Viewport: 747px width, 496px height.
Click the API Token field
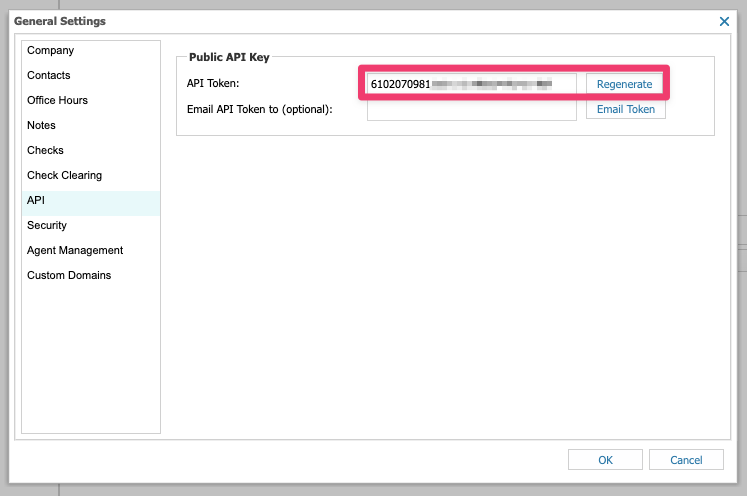(x=471, y=84)
